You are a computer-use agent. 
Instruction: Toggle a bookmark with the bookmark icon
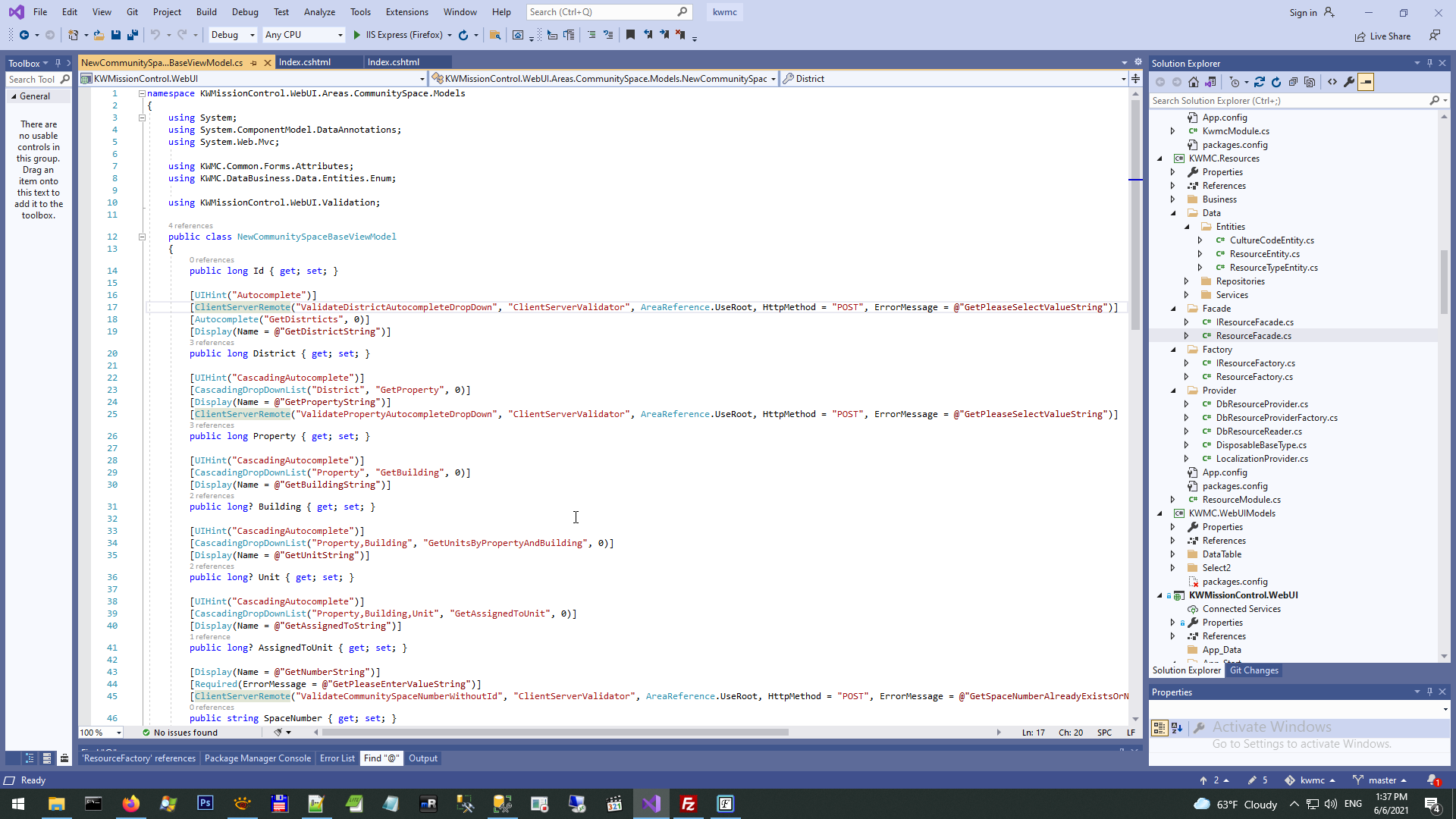630,35
